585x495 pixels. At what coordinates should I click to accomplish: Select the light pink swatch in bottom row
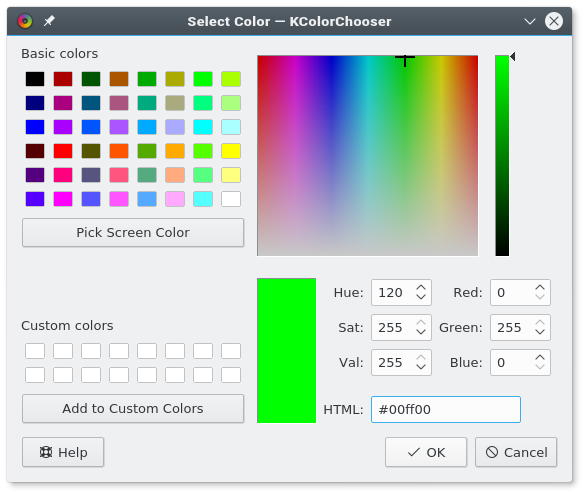click(175, 199)
